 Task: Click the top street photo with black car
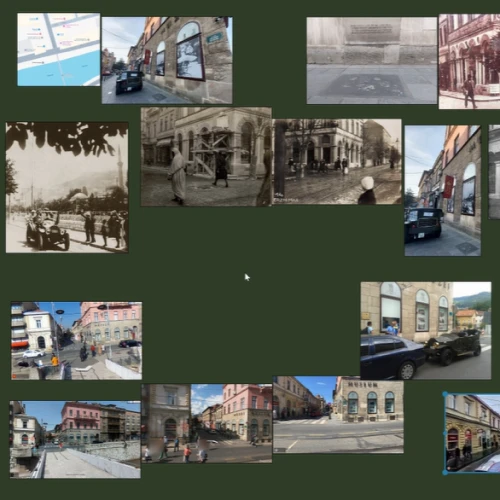167,60
